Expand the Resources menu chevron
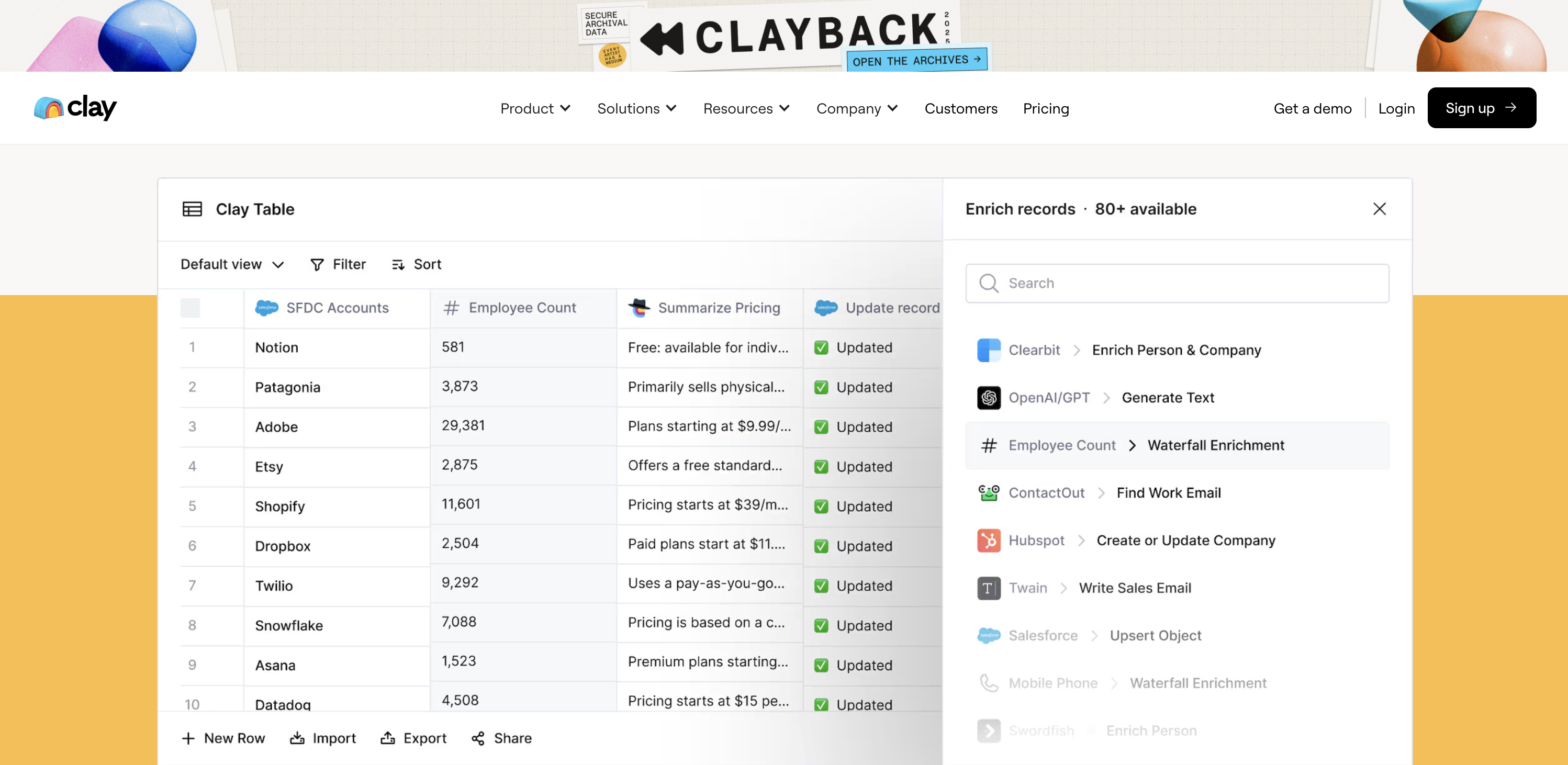 pos(785,108)
